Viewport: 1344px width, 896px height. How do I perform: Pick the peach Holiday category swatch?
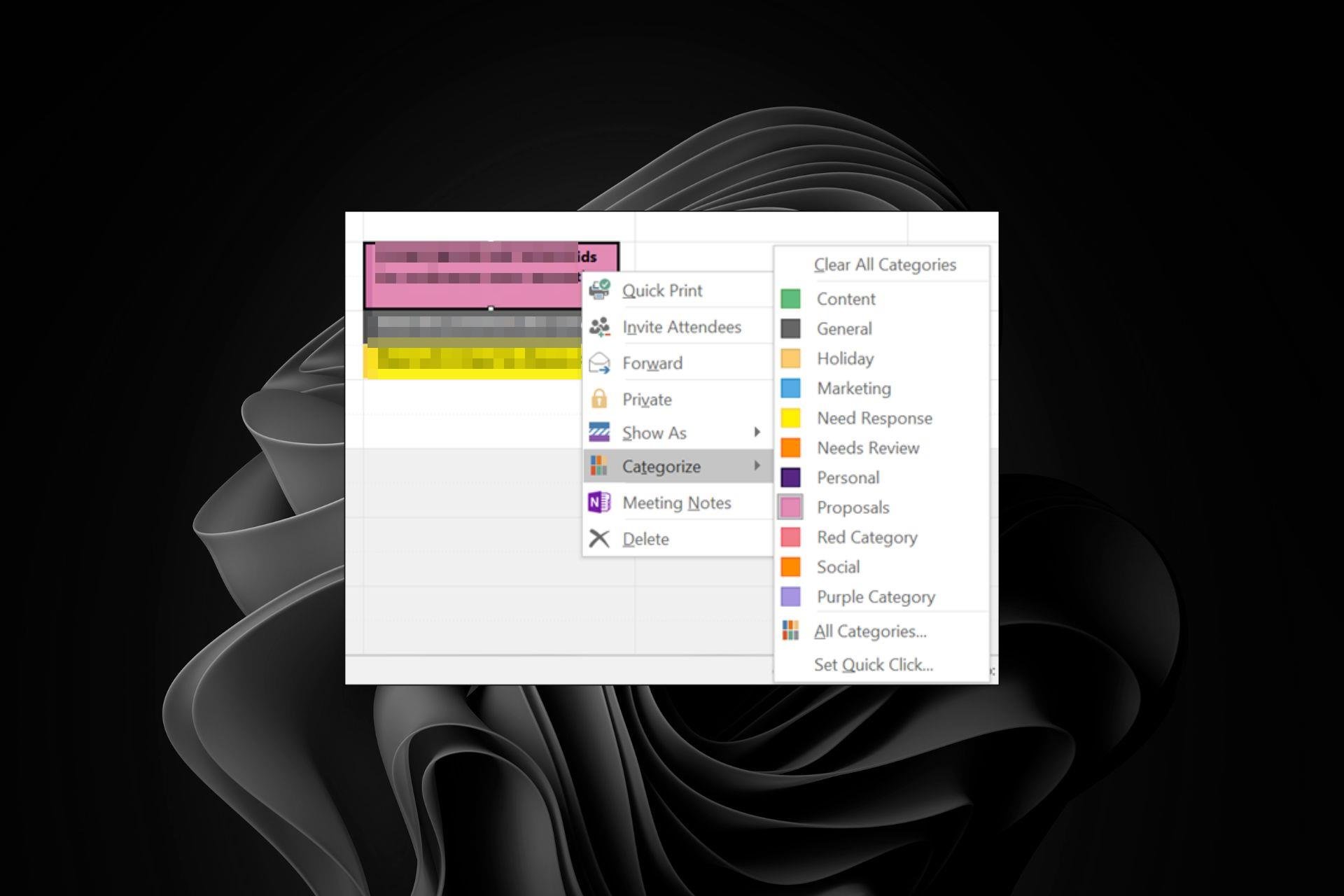click(x=790, y=358)
